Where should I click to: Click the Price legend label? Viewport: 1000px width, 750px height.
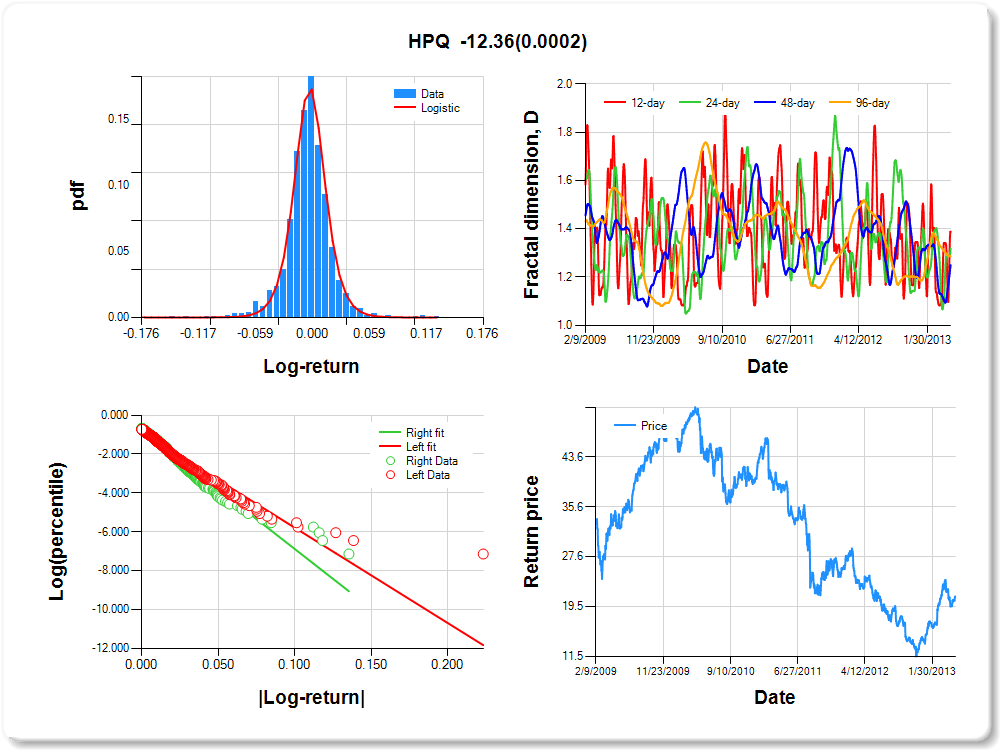click(x=654, y=425)
